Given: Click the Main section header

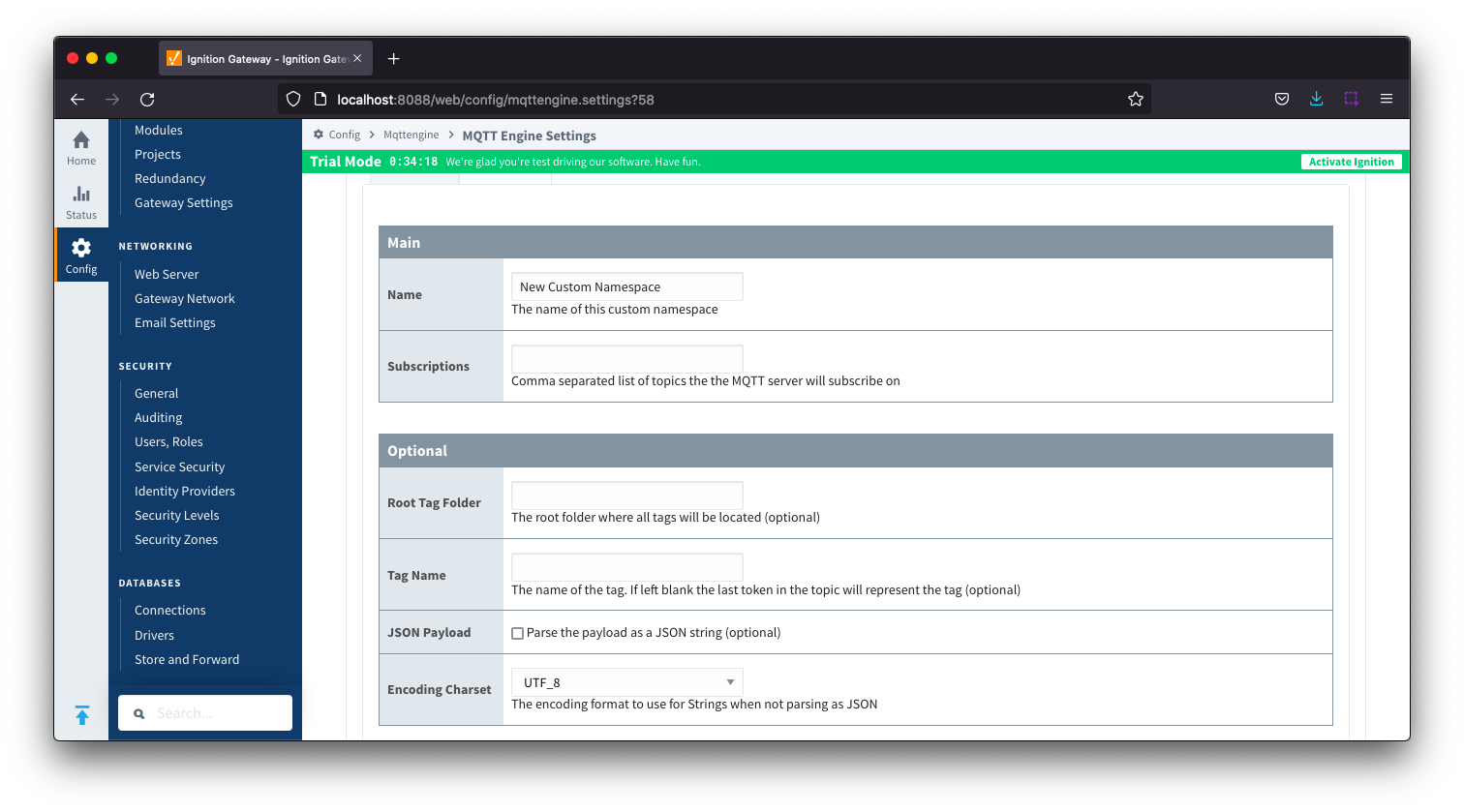Looking at the screenshot, I should point(856,243).
